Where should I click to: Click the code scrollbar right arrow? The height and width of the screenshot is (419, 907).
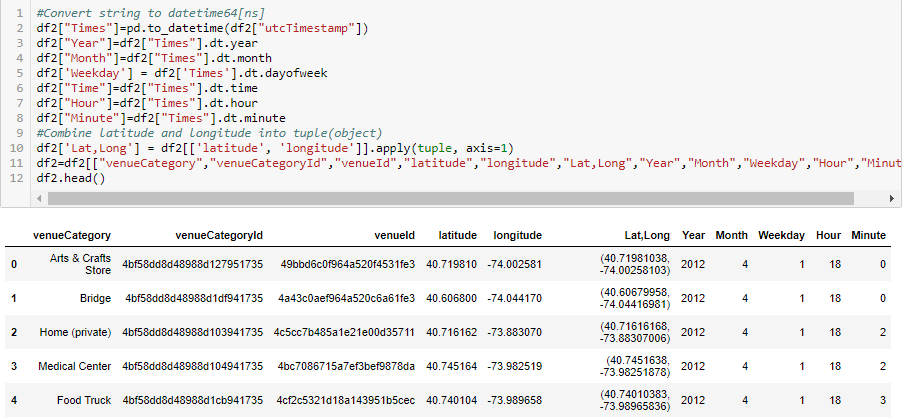pyautogui.click(x=891, y=199)
